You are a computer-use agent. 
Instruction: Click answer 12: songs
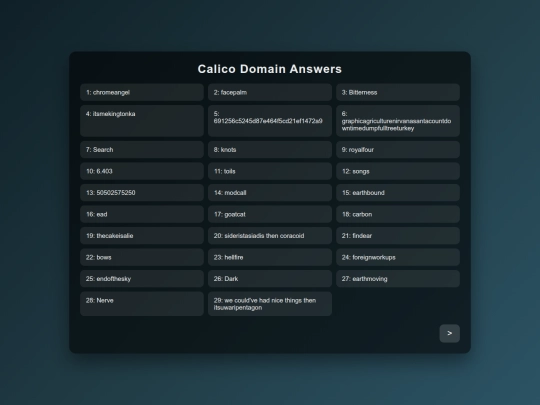pos(398,171)
